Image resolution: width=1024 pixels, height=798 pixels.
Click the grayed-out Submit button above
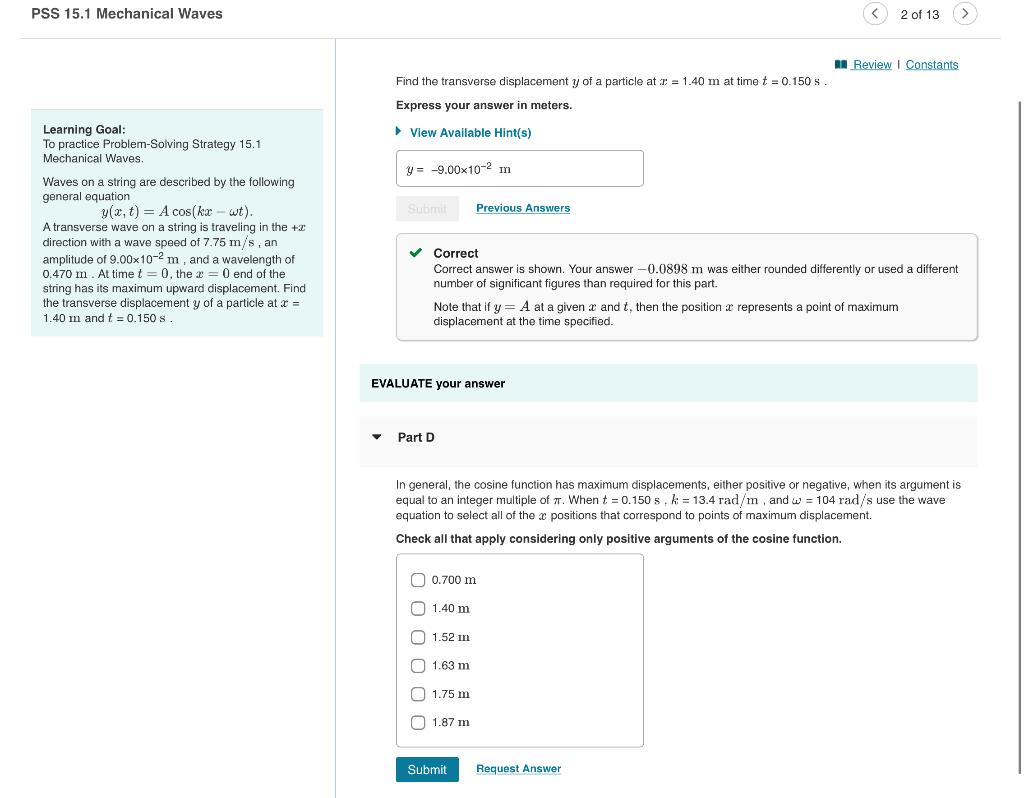pos(427,208)
